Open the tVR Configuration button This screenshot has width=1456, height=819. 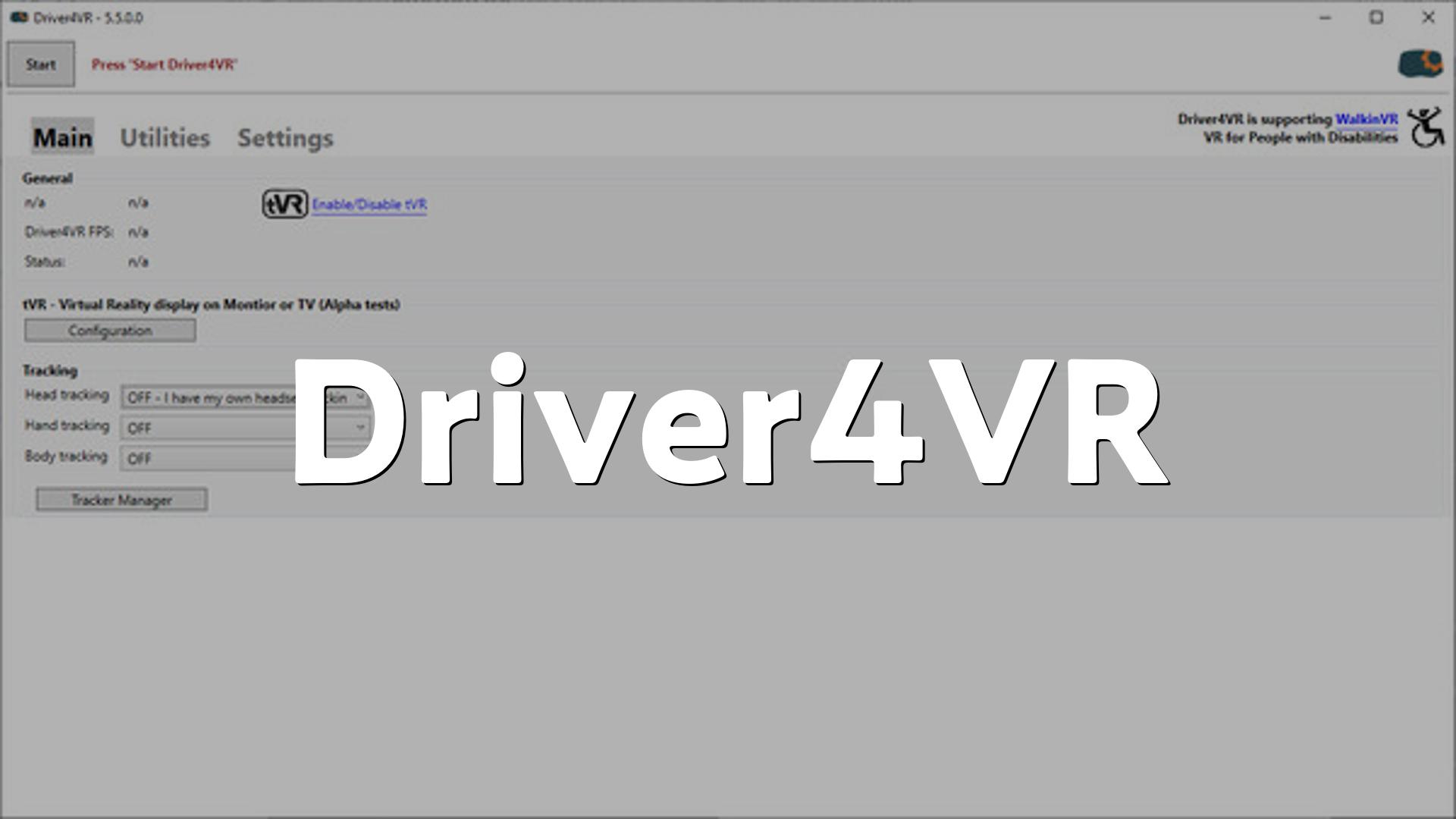click(110, 331)
